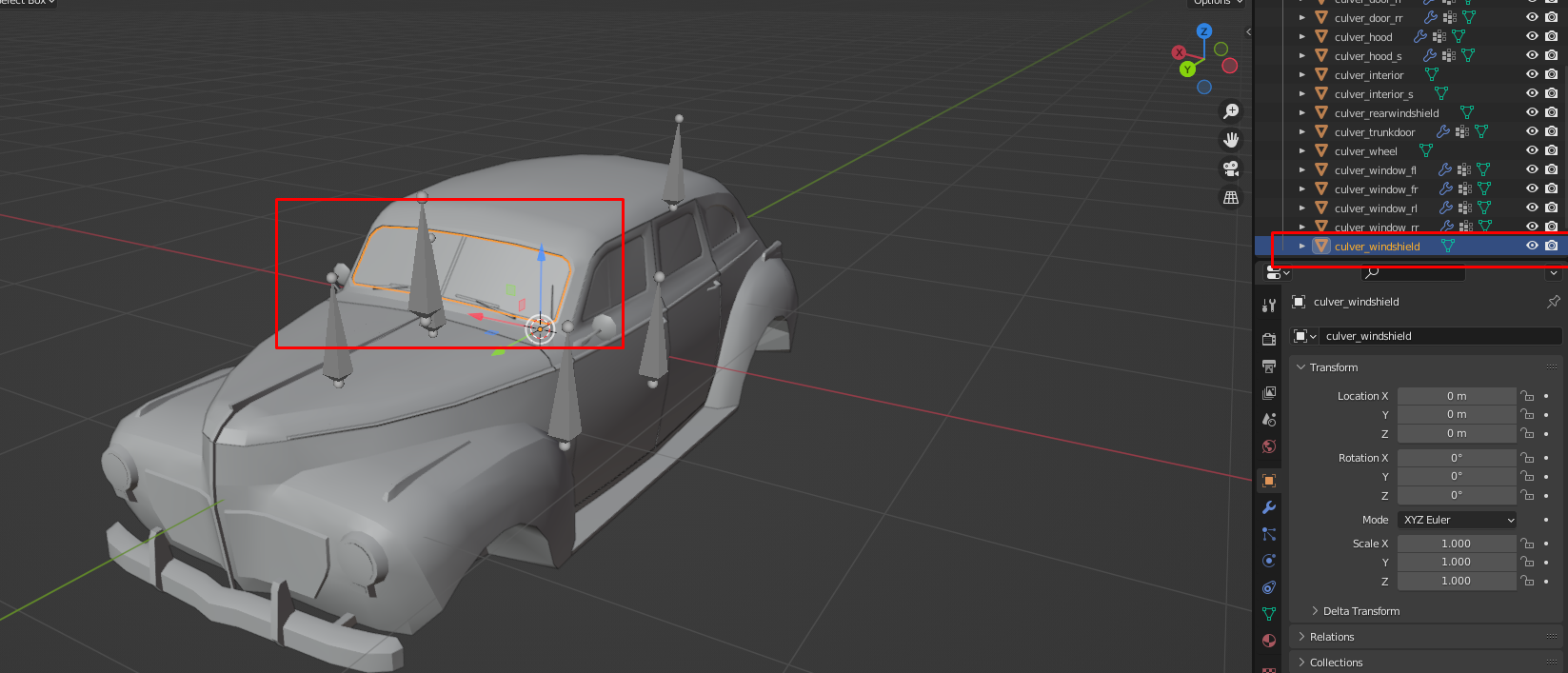Lock Rotation Z with the padlock toggle
The image size is (1568, 673).
1527,495
